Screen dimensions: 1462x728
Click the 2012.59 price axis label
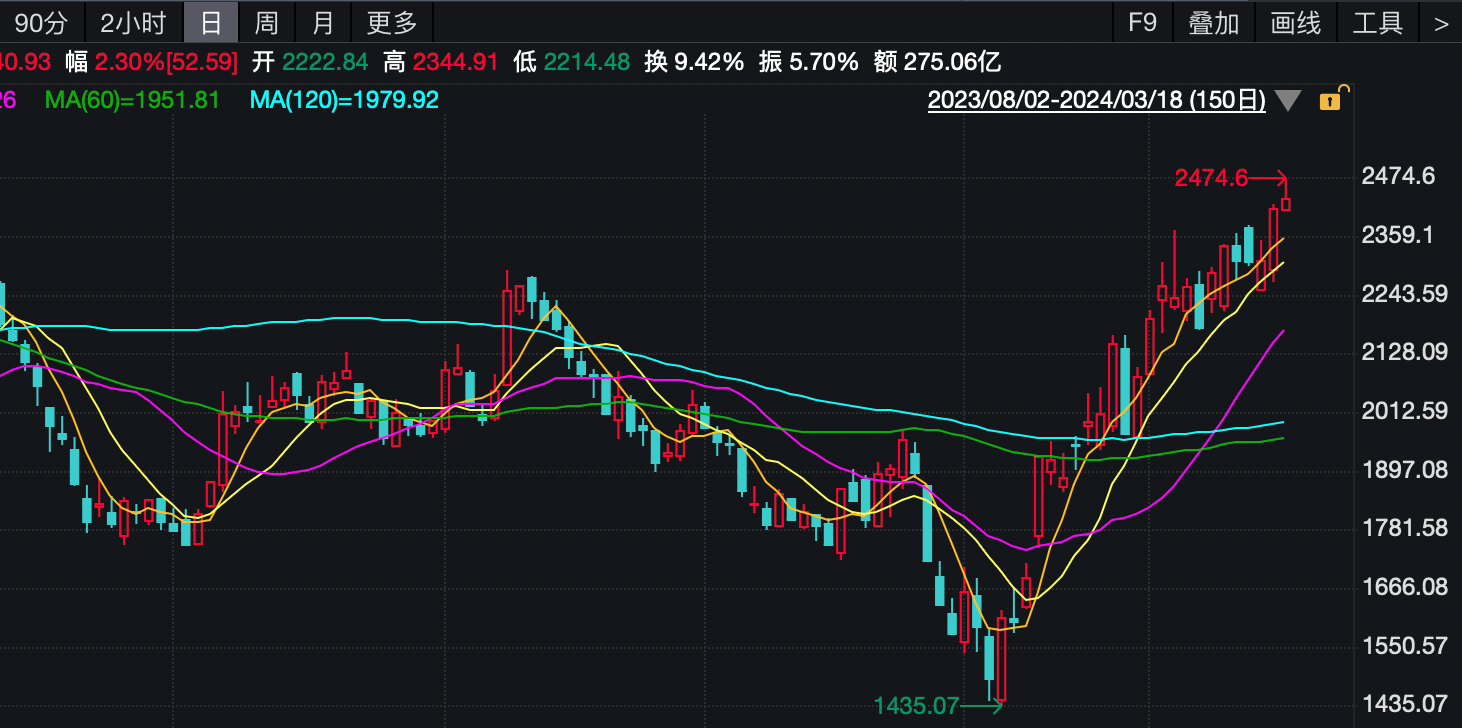[x=1405, y=411]
